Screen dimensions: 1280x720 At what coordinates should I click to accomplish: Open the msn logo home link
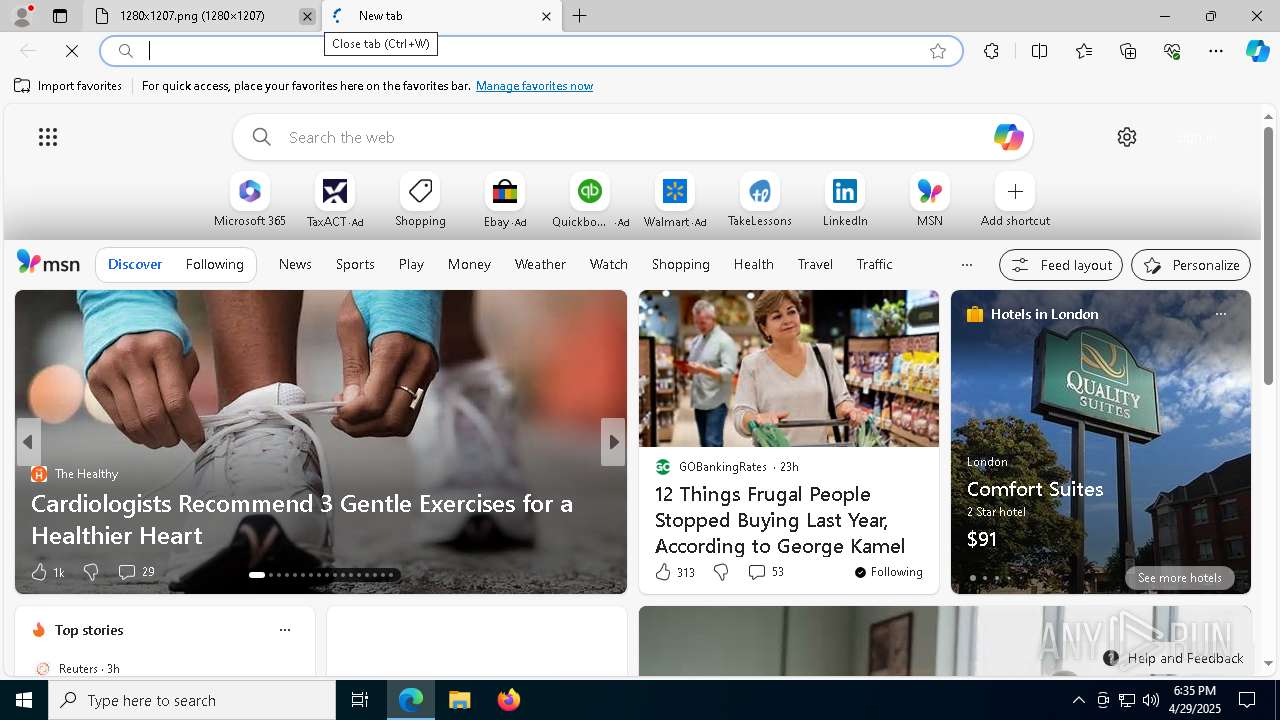48,262
